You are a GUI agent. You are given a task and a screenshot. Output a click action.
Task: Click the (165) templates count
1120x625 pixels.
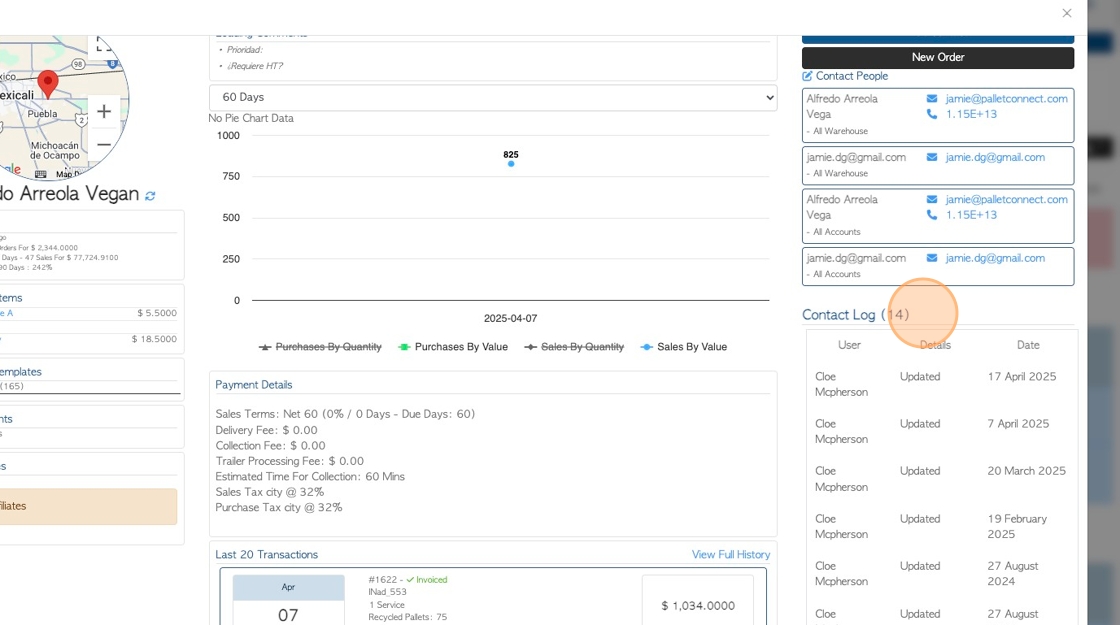tap(11, 386)
